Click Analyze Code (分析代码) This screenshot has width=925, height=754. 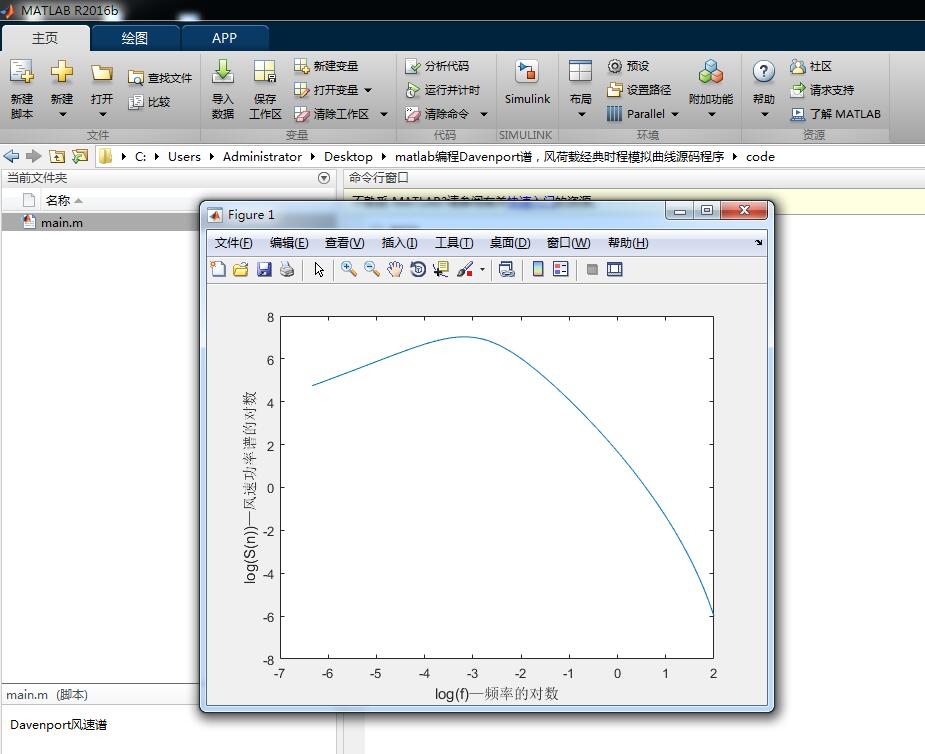(x=437, y=66)
